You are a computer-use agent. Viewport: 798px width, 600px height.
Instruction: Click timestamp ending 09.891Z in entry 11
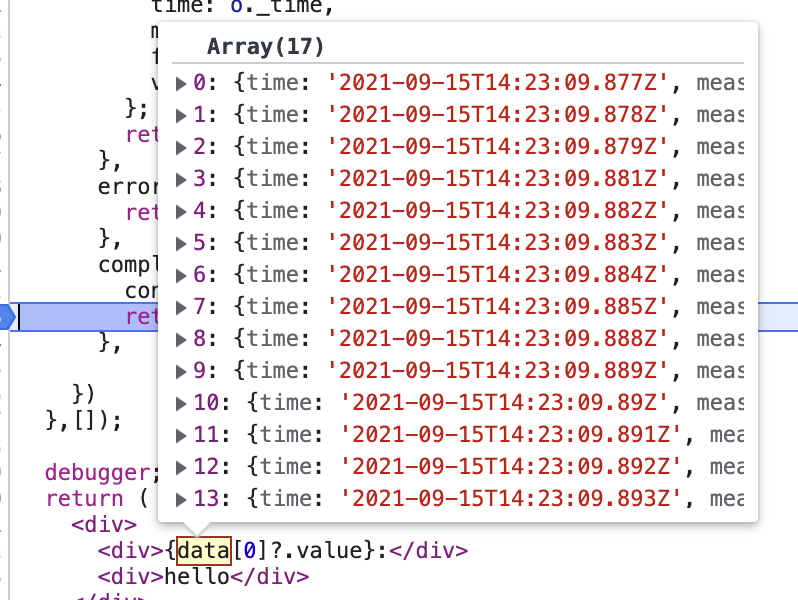pyautogui.click(x=511, y=435)
